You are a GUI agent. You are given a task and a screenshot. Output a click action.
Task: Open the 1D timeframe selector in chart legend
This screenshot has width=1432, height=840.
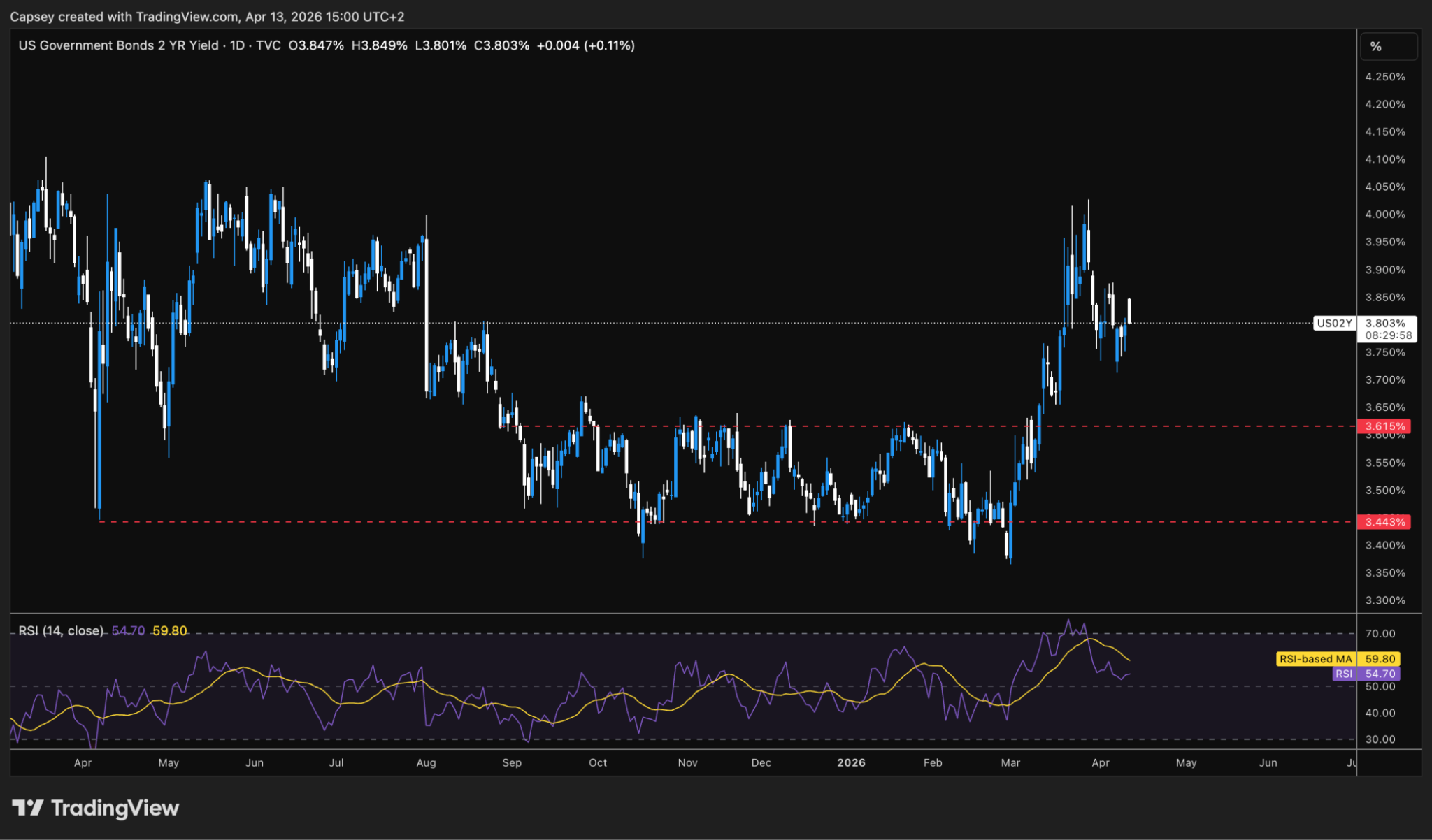(237, 45)
